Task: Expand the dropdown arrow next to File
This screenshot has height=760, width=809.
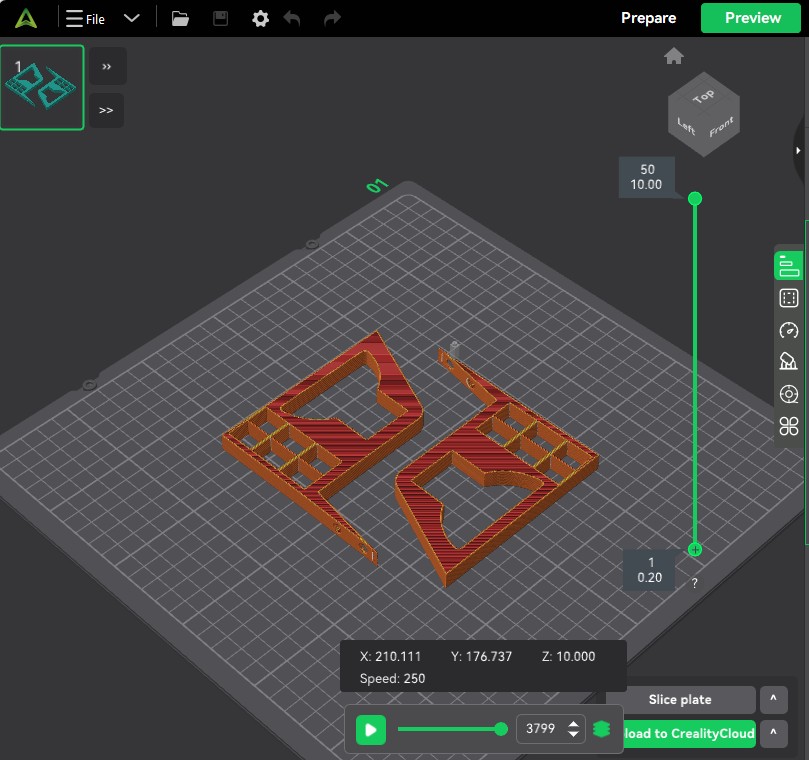Action: (131, 18)
